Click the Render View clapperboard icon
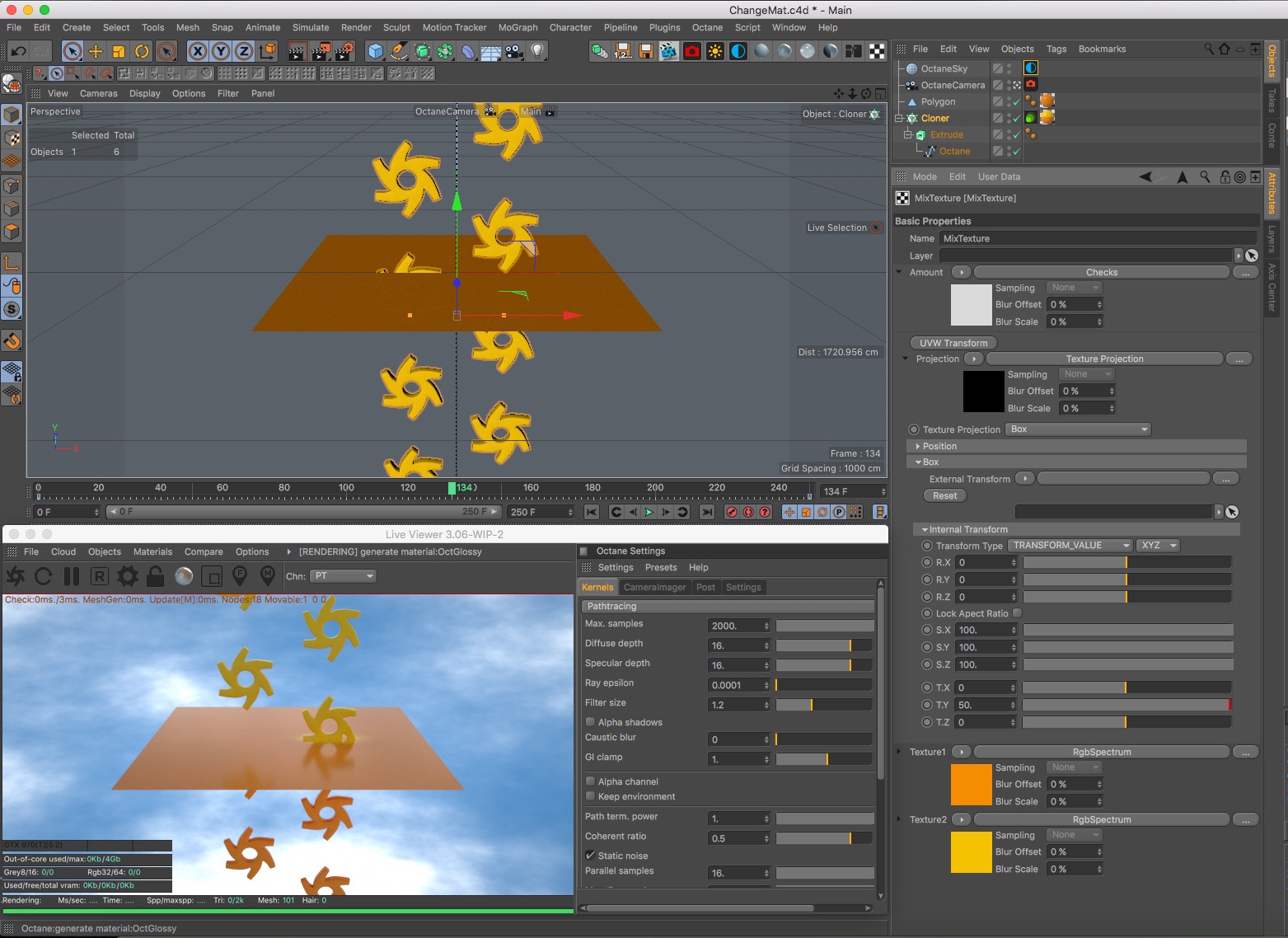 click(297, 51)
